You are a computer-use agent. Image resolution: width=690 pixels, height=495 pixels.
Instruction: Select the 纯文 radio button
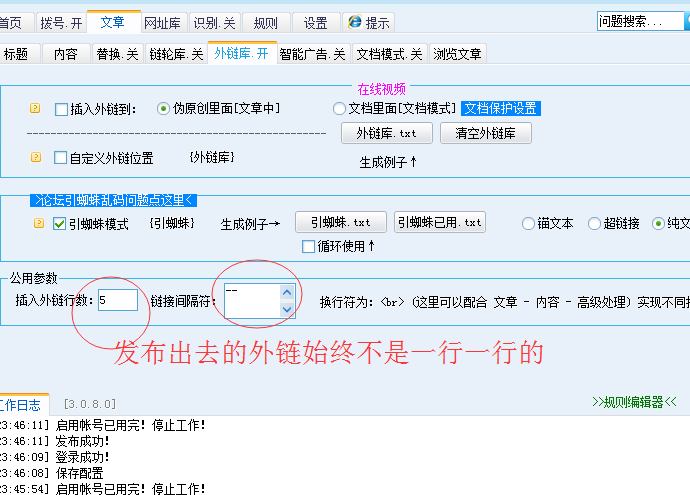(658, 224)
